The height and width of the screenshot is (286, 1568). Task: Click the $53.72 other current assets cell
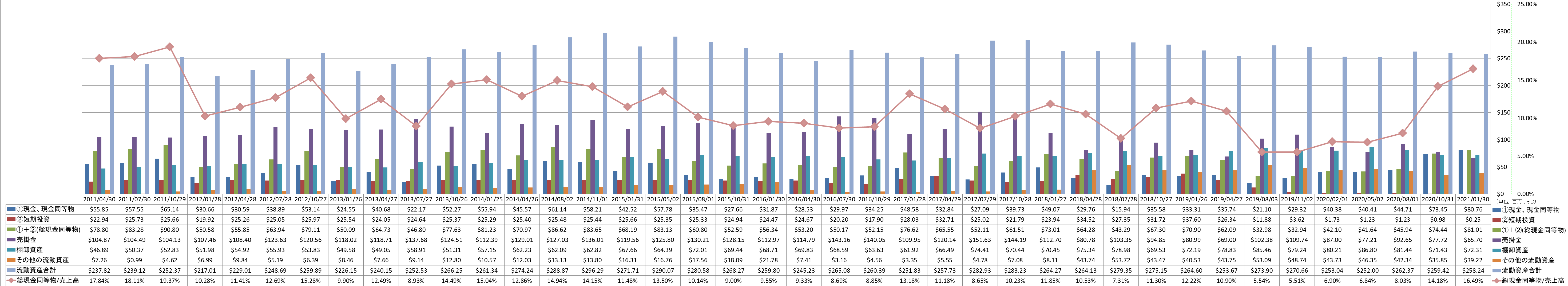click(1121, 260)
